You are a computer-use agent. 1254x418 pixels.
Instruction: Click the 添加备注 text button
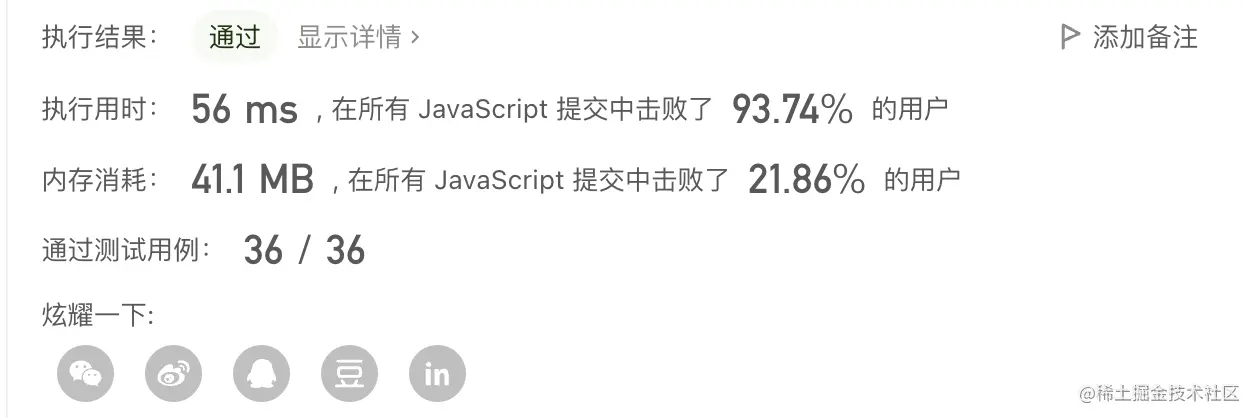click(x=1145, y=38)
